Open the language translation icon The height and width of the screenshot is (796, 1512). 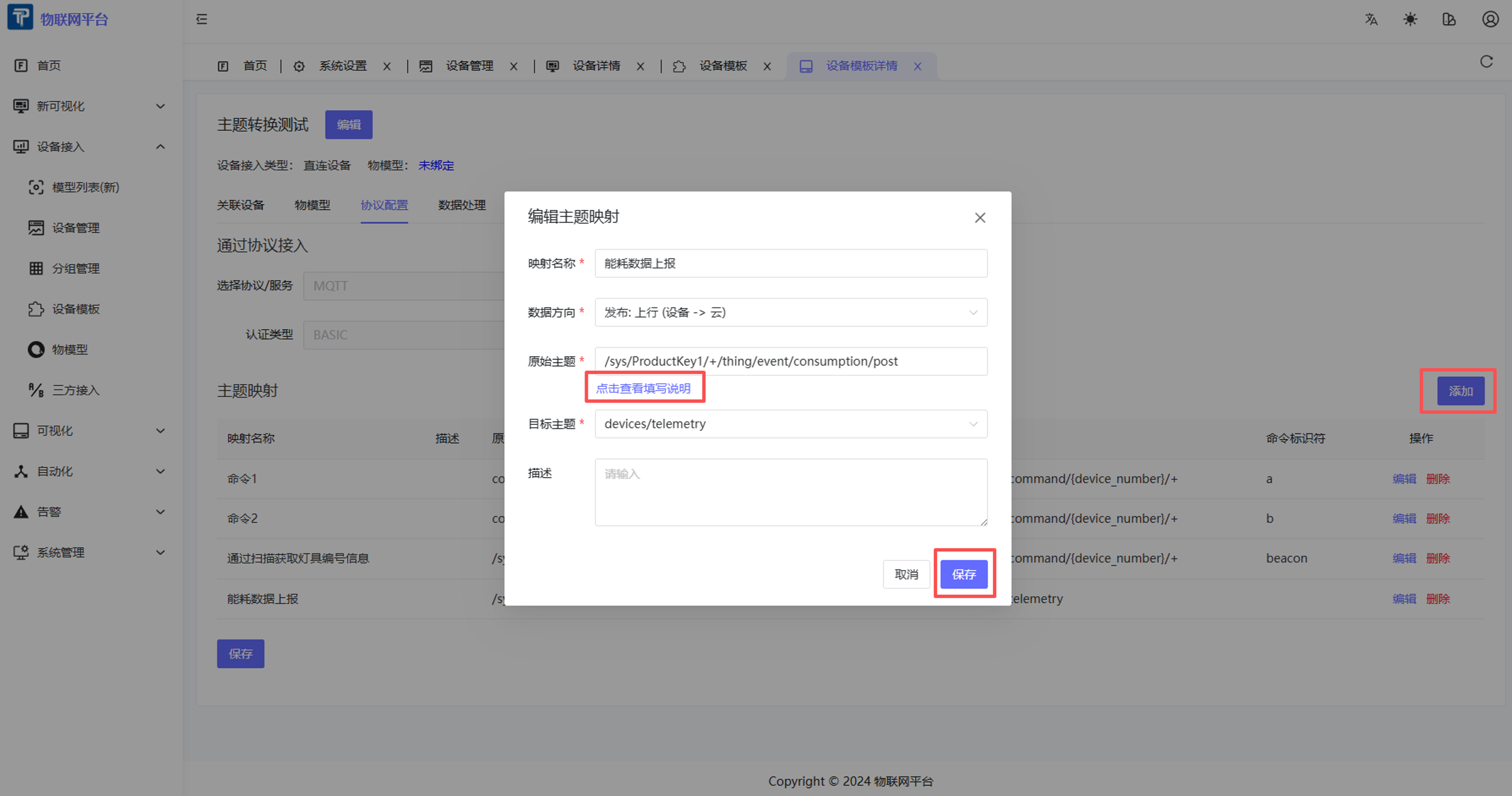[x=1371, y=19]
